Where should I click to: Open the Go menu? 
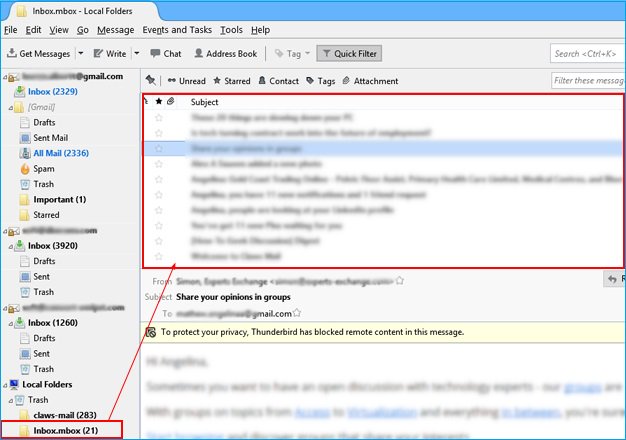(x=83, y=30)
